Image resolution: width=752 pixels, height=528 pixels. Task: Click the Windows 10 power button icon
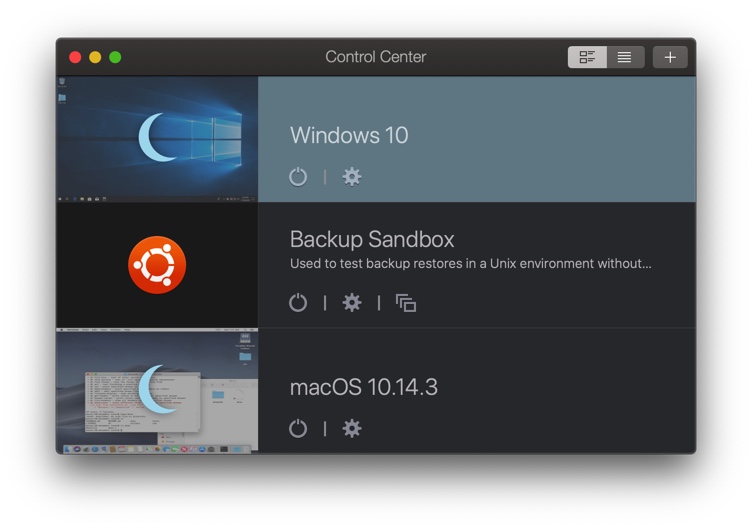coord(298,177)
